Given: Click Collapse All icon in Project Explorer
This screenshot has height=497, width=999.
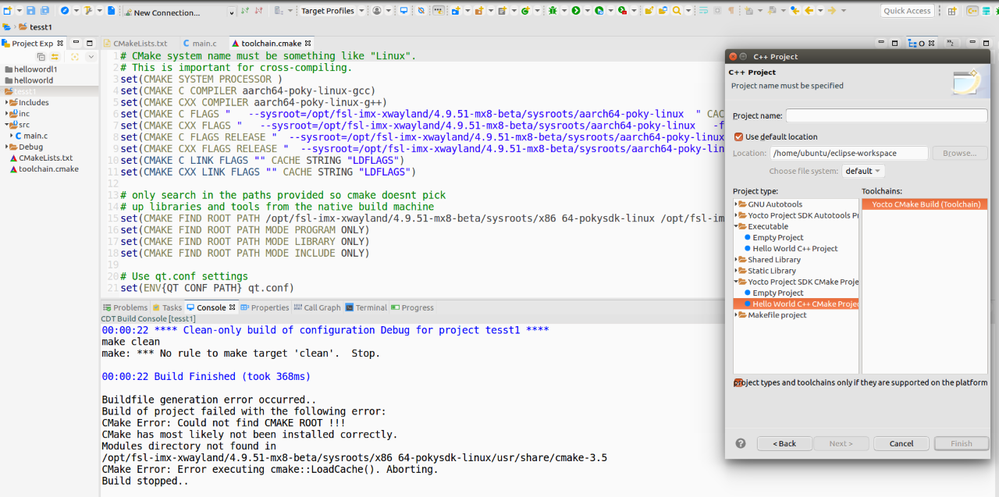Looking at the screenshot, I should [41, 57].
